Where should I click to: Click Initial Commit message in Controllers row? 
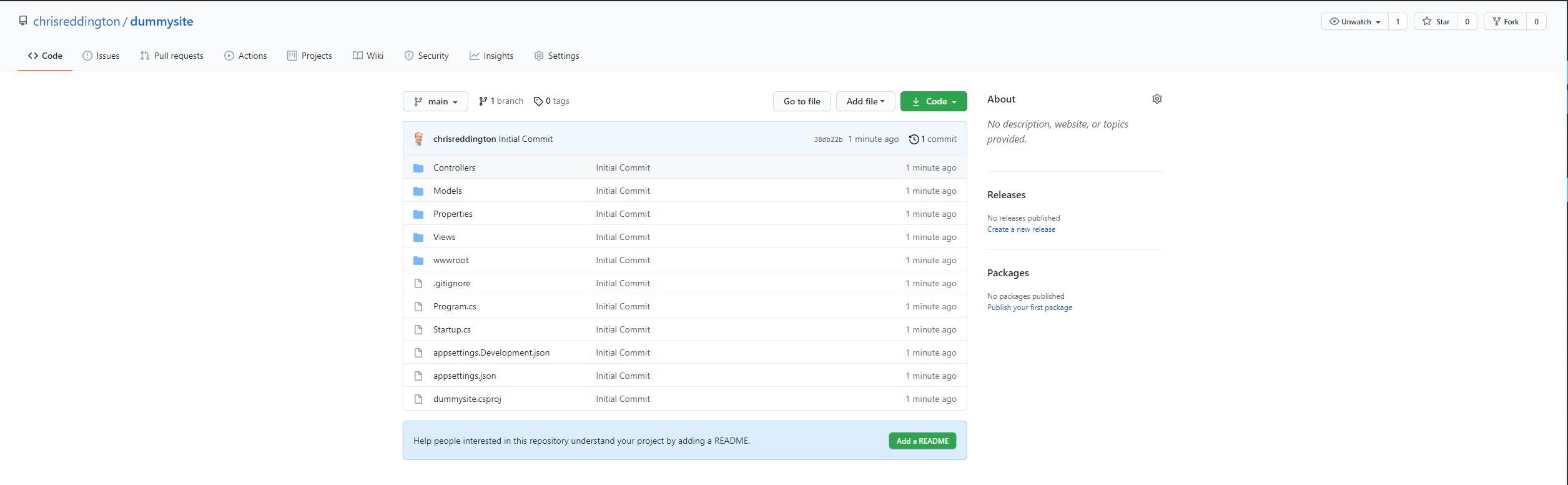tap(623, 167)
